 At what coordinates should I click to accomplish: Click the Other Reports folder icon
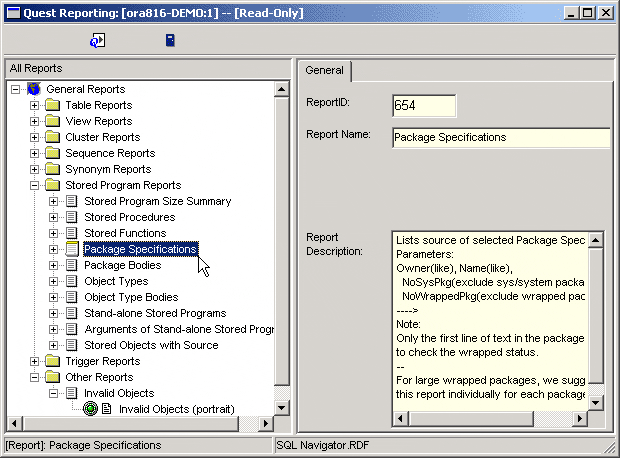53,377
